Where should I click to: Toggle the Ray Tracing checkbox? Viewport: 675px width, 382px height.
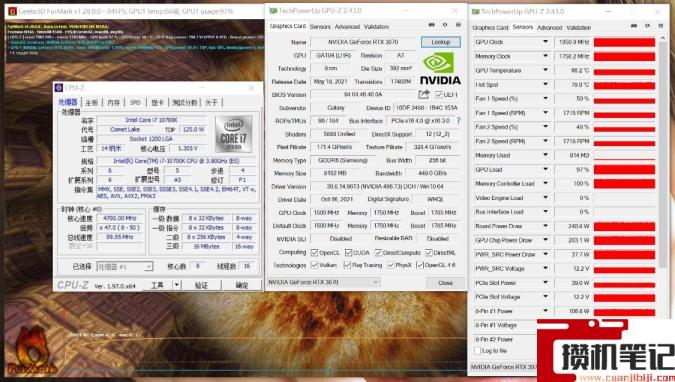[347, 265]
